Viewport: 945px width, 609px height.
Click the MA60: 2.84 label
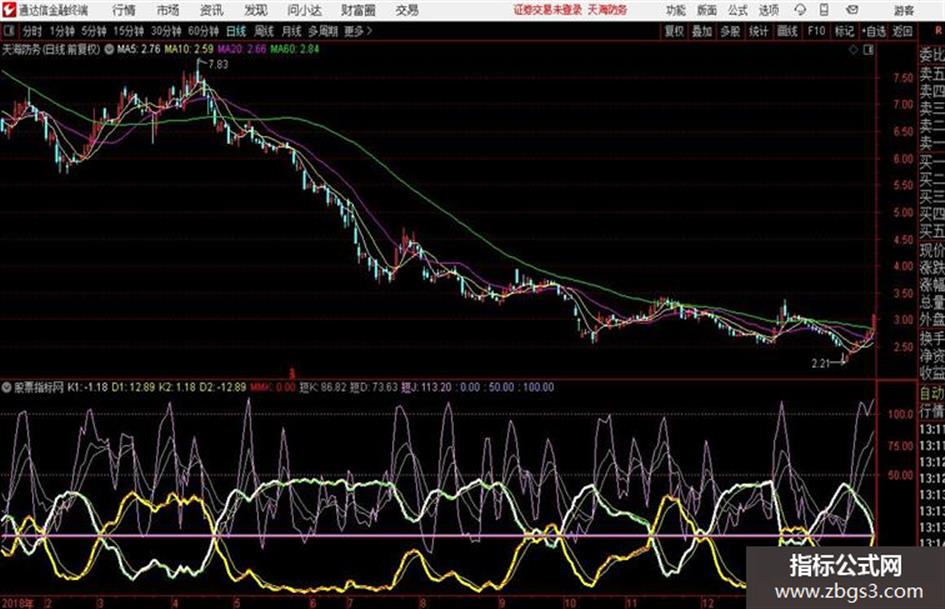click(x=295, y=49)
